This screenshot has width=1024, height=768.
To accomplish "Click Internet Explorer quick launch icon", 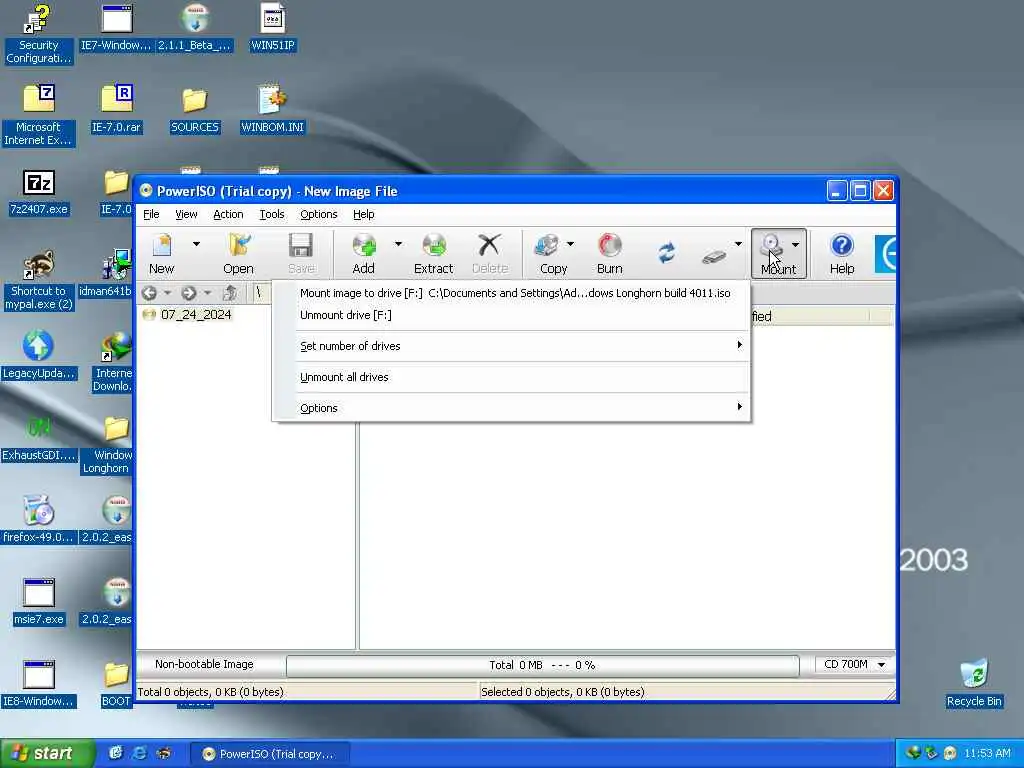I will coord(139,753).
